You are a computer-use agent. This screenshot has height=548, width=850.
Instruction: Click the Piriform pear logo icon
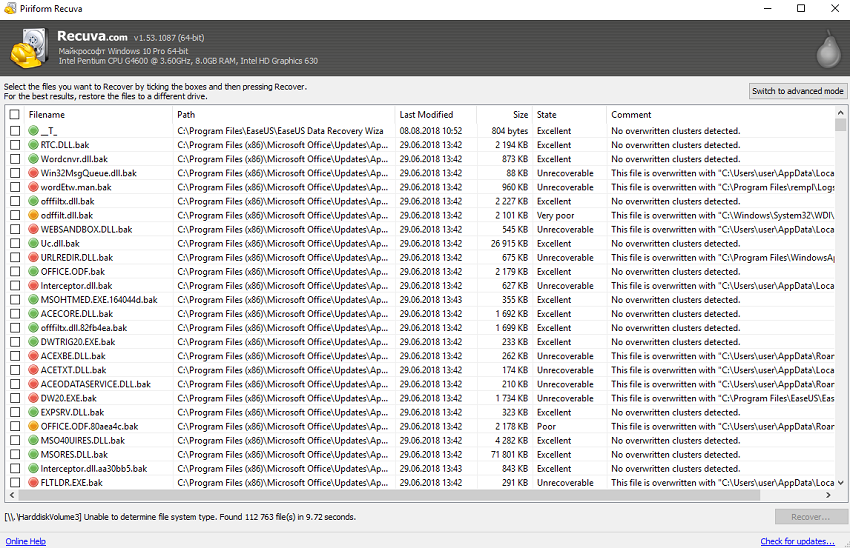[x=824, y=48]
